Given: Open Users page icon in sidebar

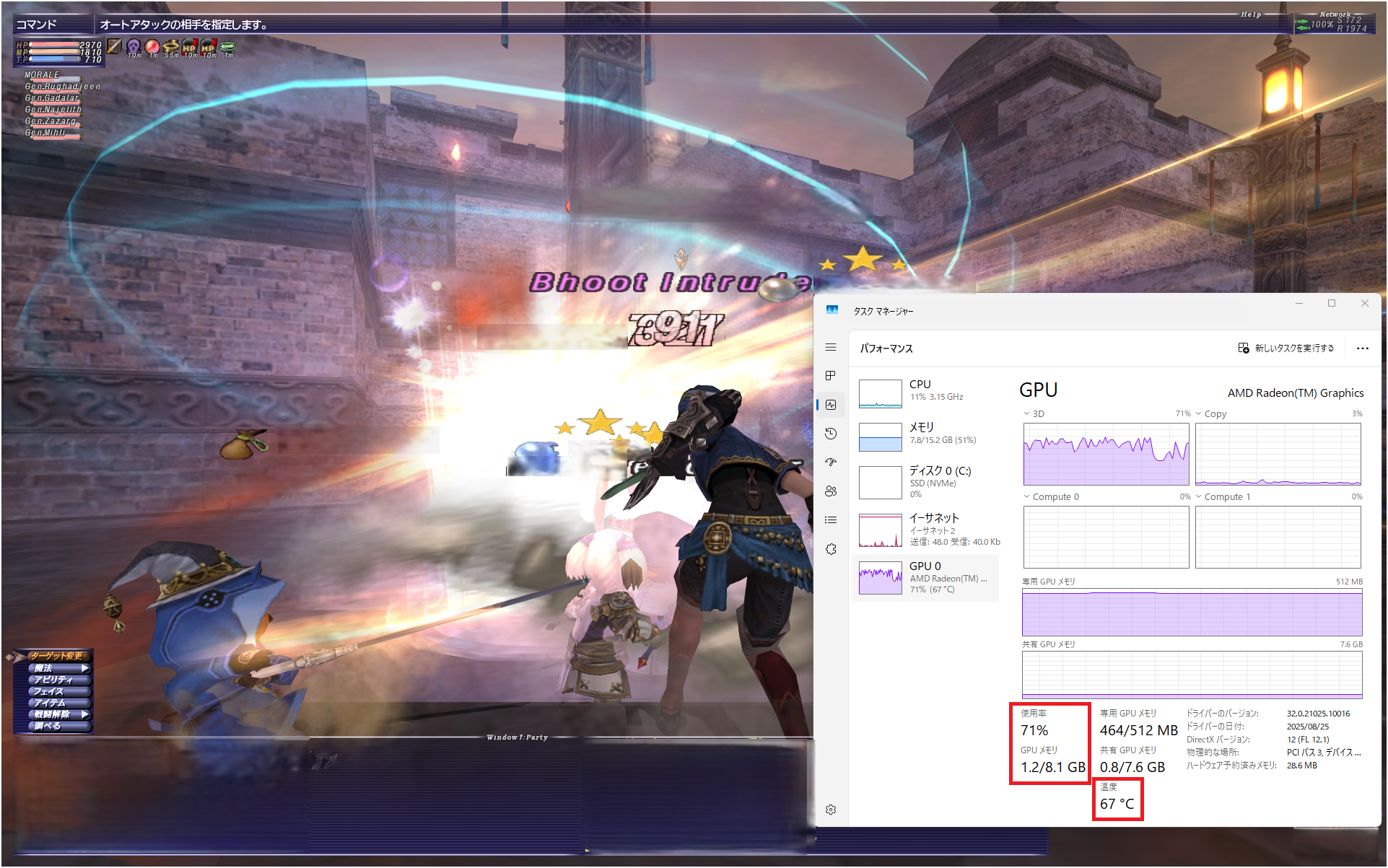Looking at the screenshot, I should point(831,491).
